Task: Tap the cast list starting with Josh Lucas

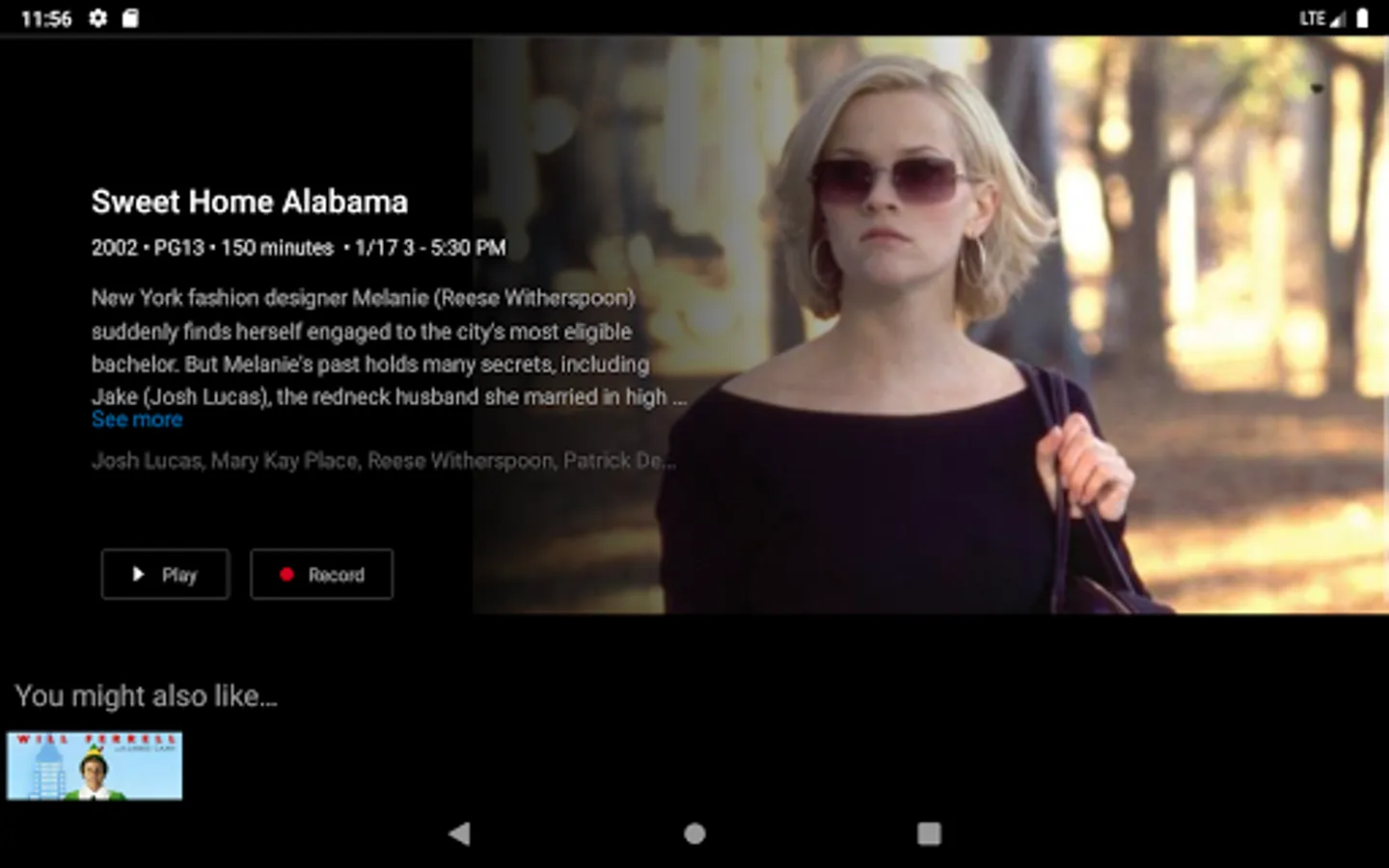Action: coord(384,461)
